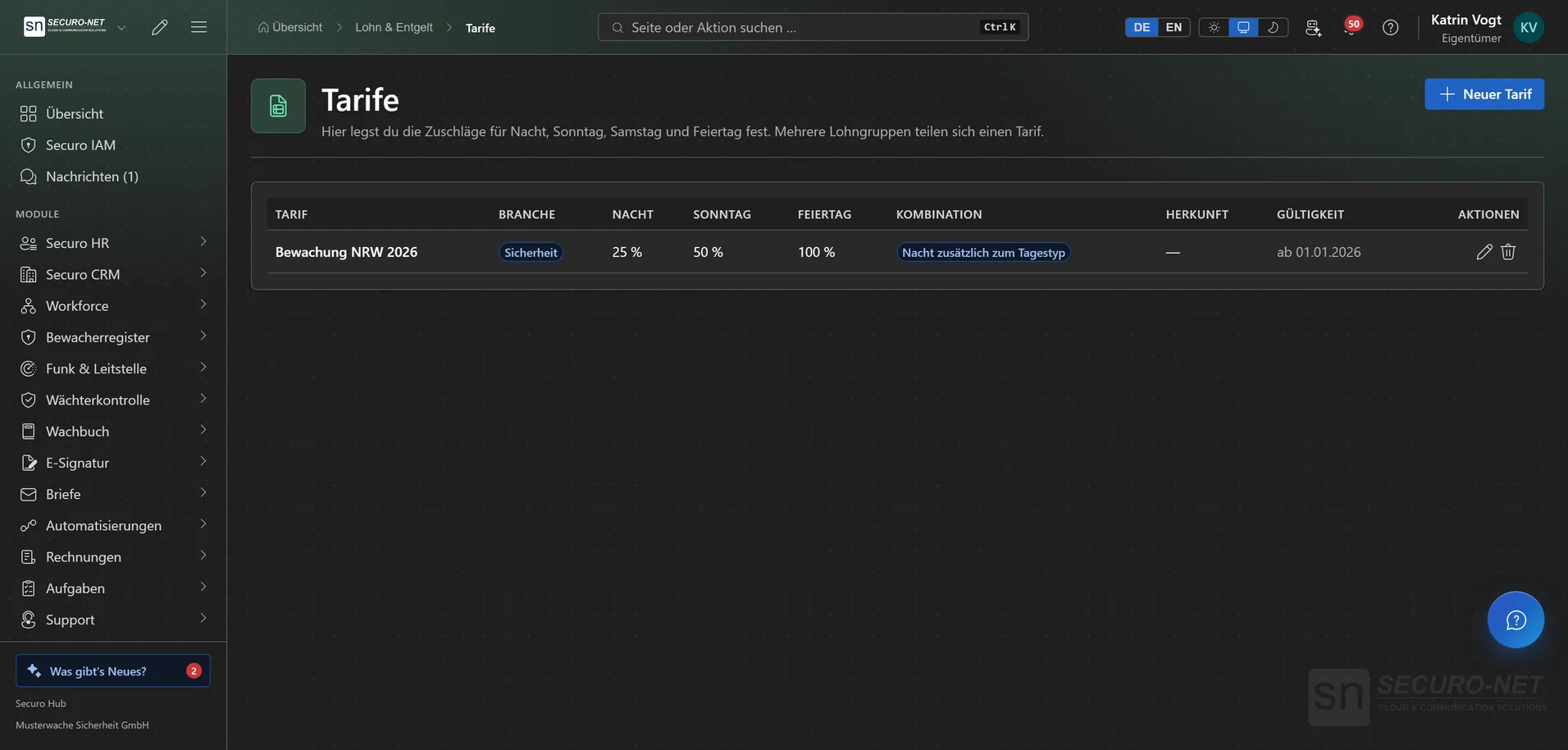The image size is (1568, 750).
Task: Click the pencil edit icon beside logo
Action: (x=160, y=27)
